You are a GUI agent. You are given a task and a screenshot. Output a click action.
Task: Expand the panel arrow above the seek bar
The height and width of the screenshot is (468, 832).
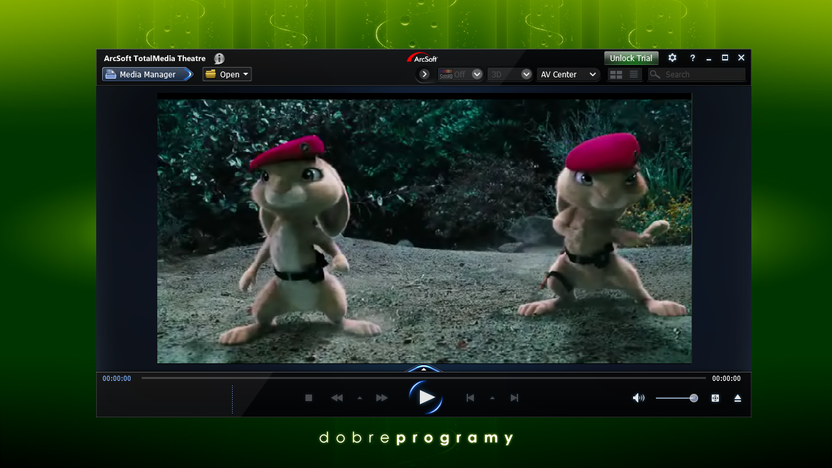[x=423, y=368]
